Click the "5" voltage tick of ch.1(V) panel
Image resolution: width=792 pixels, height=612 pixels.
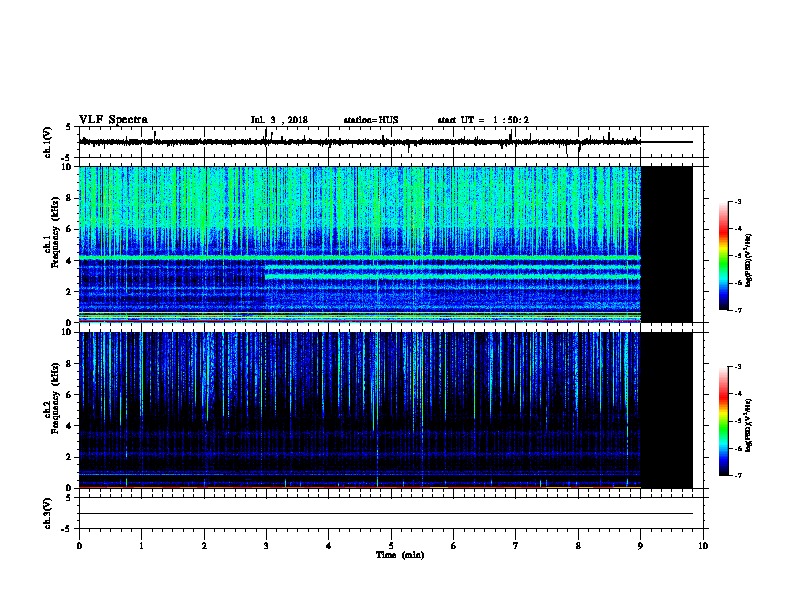click(x=69, y=127)
